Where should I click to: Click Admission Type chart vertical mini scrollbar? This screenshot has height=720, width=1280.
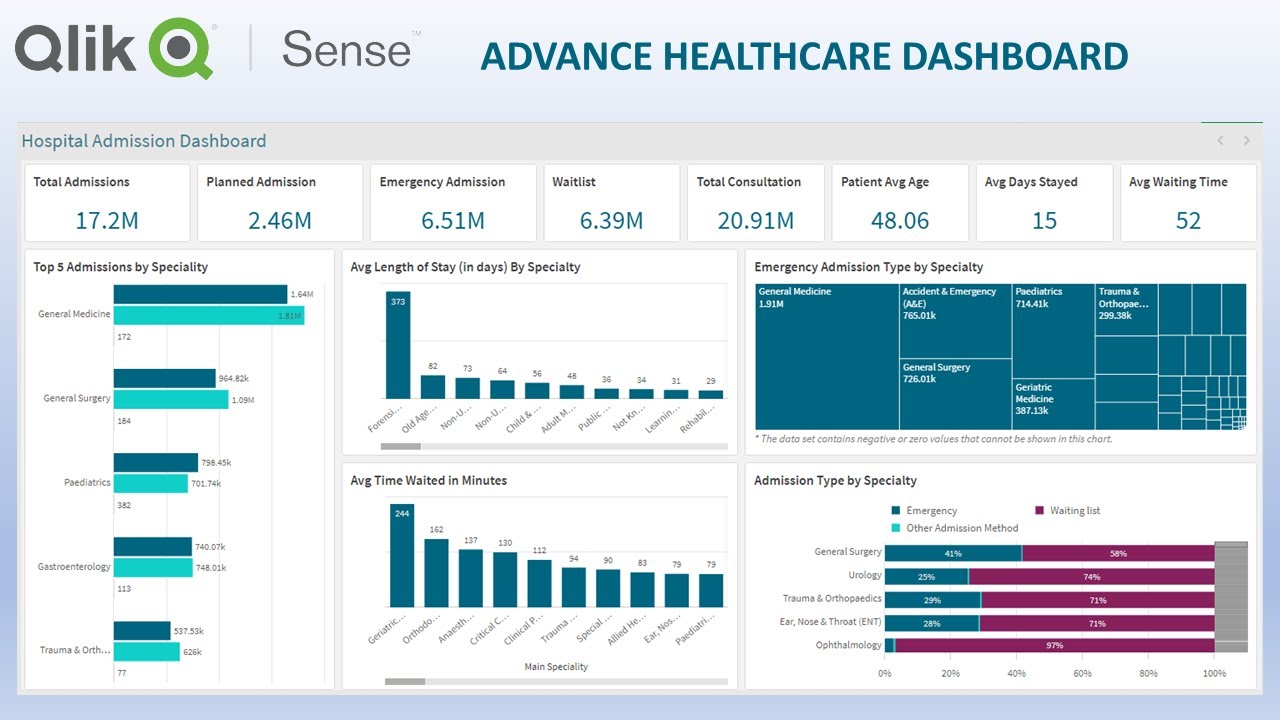(x=1231, y=597)
